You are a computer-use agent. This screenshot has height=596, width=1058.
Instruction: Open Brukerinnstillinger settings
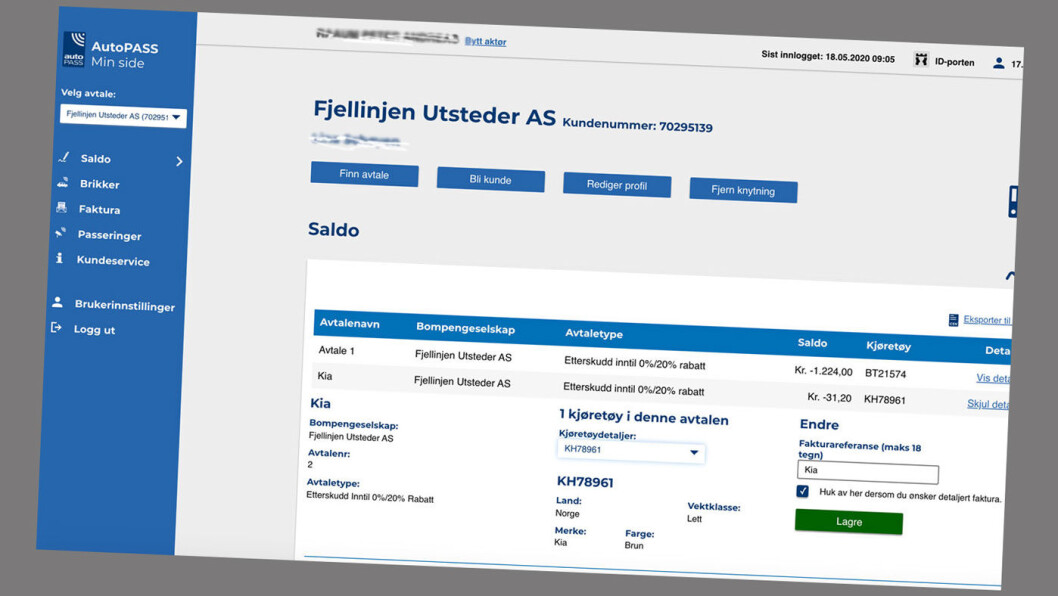125,306
